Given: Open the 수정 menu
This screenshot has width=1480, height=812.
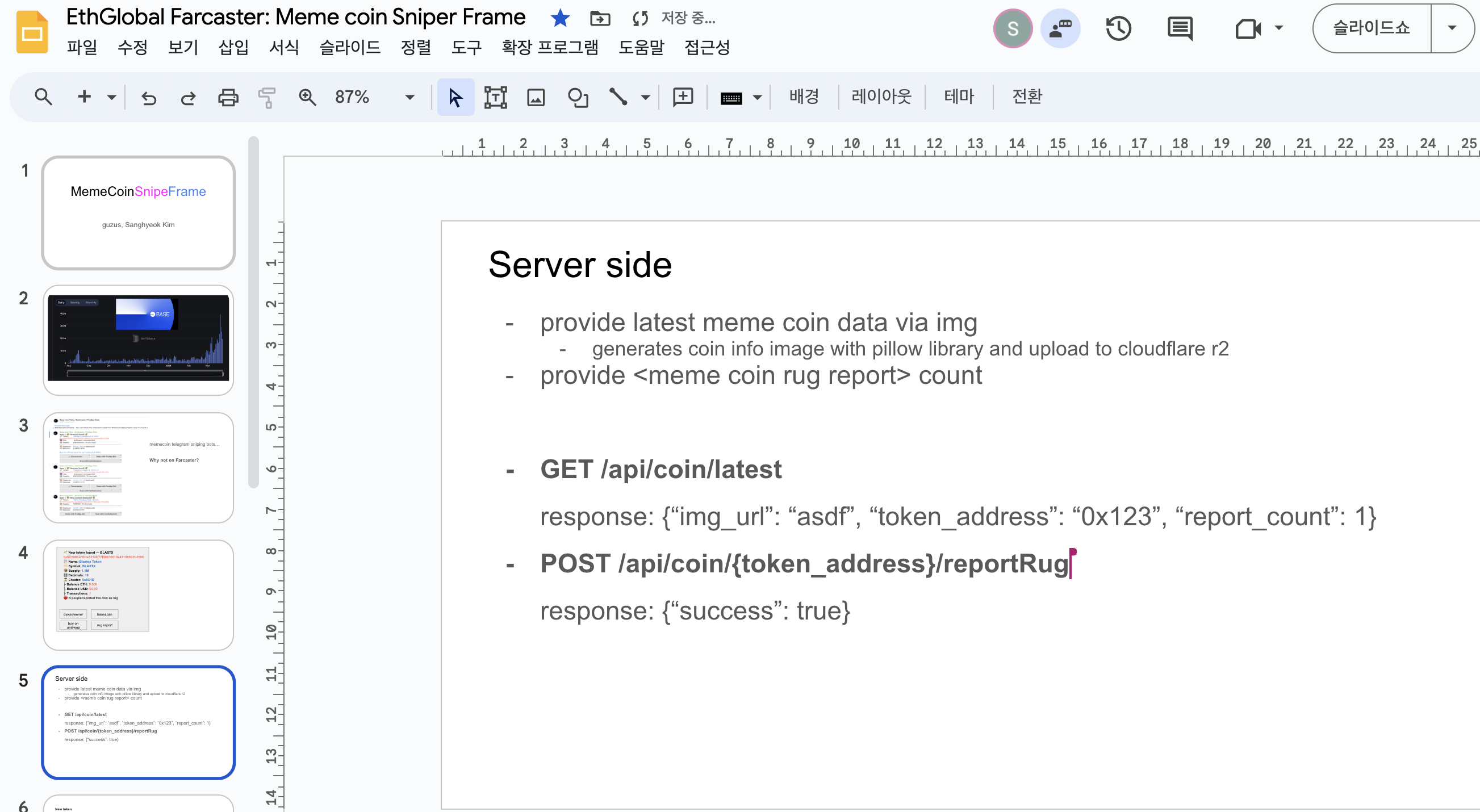Looking at the screenshot, I should (x=133, y=47).
